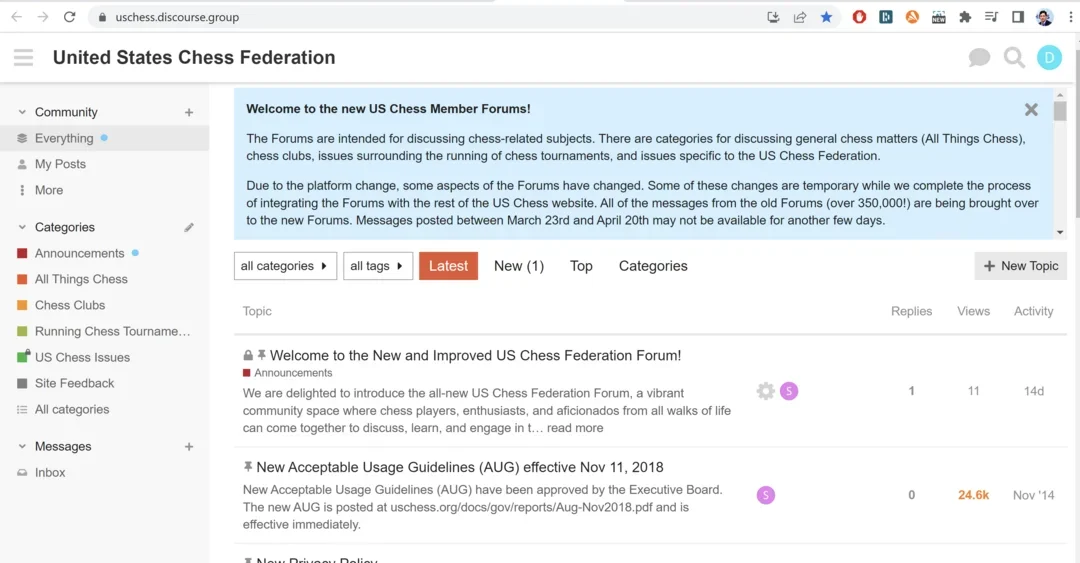The width and height of the screenshot is (1080, 563).
Task: Click the search magnifier icon
Action: tap(1014, 58)
